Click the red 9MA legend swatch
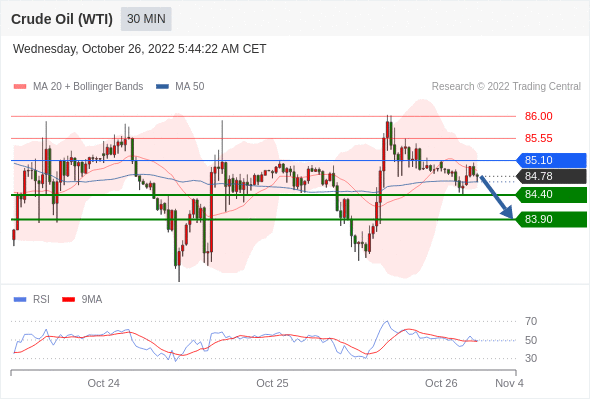590x400 pixels. point(68,300)
